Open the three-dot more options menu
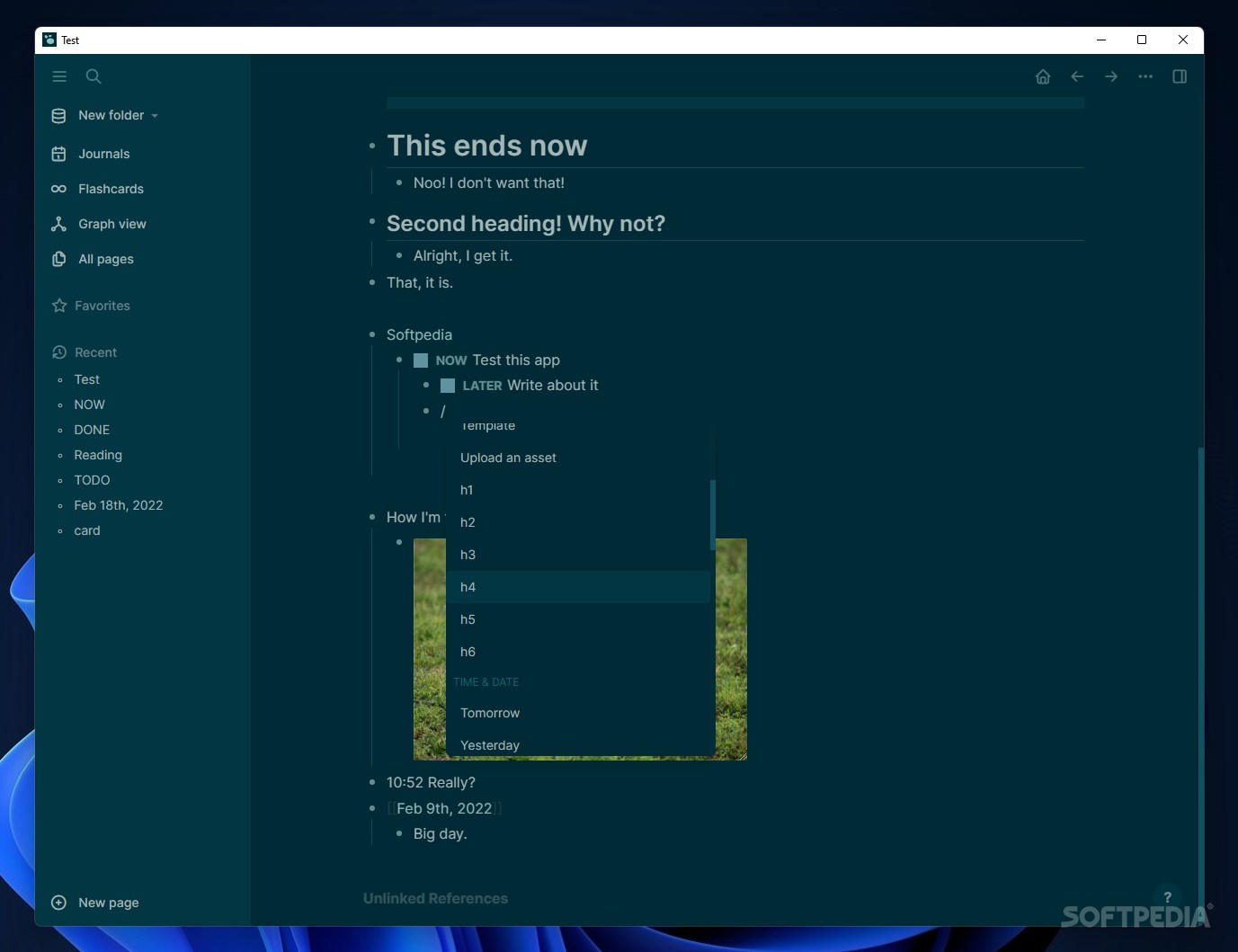Viewport: 1238px width, 952px height. 1145,76
